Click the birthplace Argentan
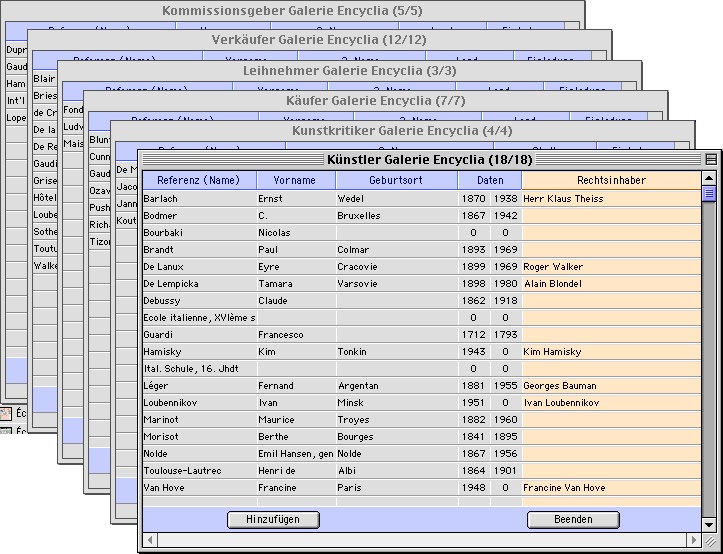723x554 pixels. click(x=358, y=386)
